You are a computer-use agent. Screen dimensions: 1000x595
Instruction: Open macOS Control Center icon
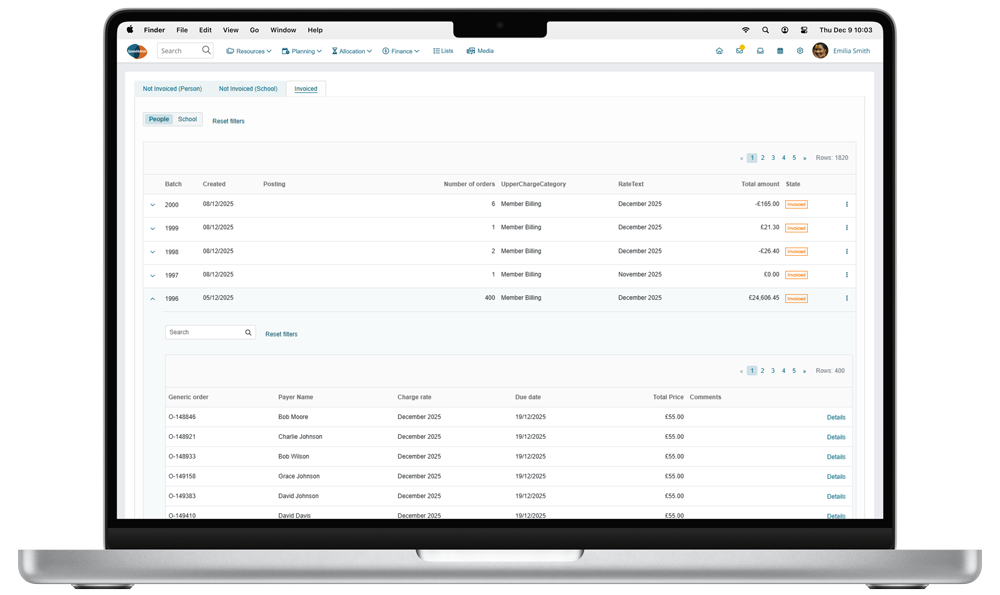pyautogui.click(x=804, y=30)
